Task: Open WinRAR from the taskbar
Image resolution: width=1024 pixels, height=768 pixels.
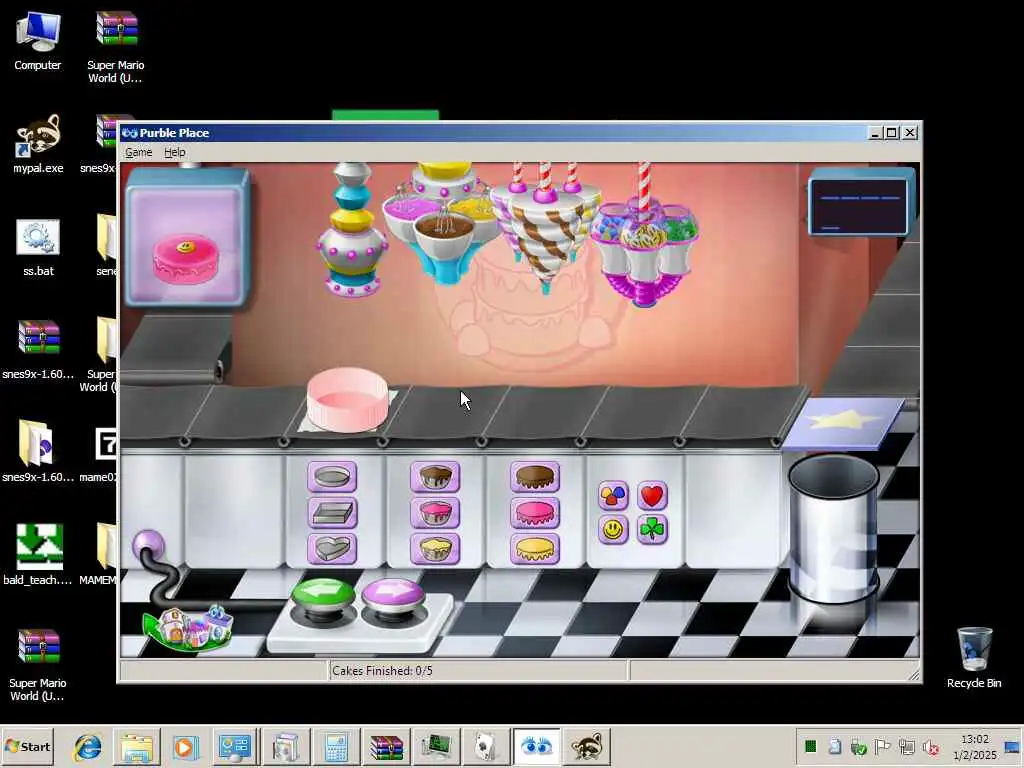Action: coord(387,746)
